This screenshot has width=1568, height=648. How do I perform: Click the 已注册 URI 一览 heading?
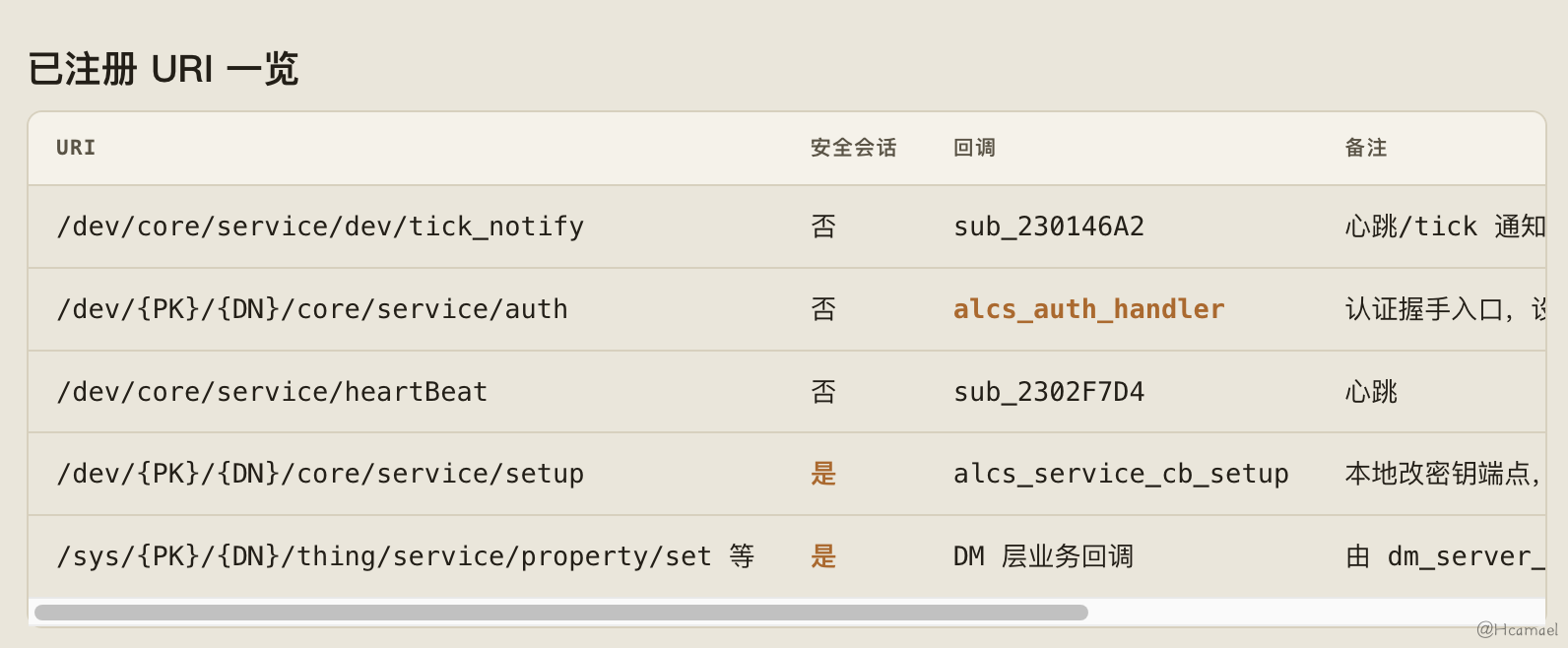pyautogui.click(x=163, y=69)
